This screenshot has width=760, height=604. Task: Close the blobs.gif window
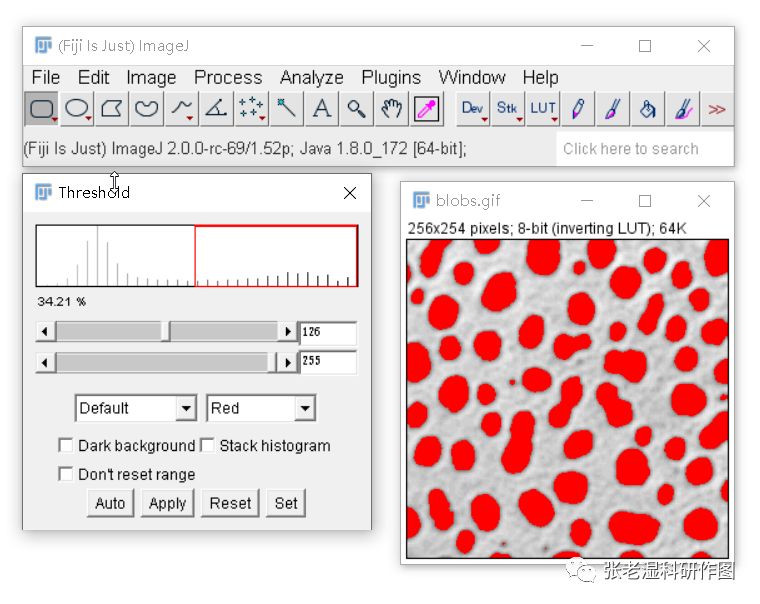pos(704,201)
